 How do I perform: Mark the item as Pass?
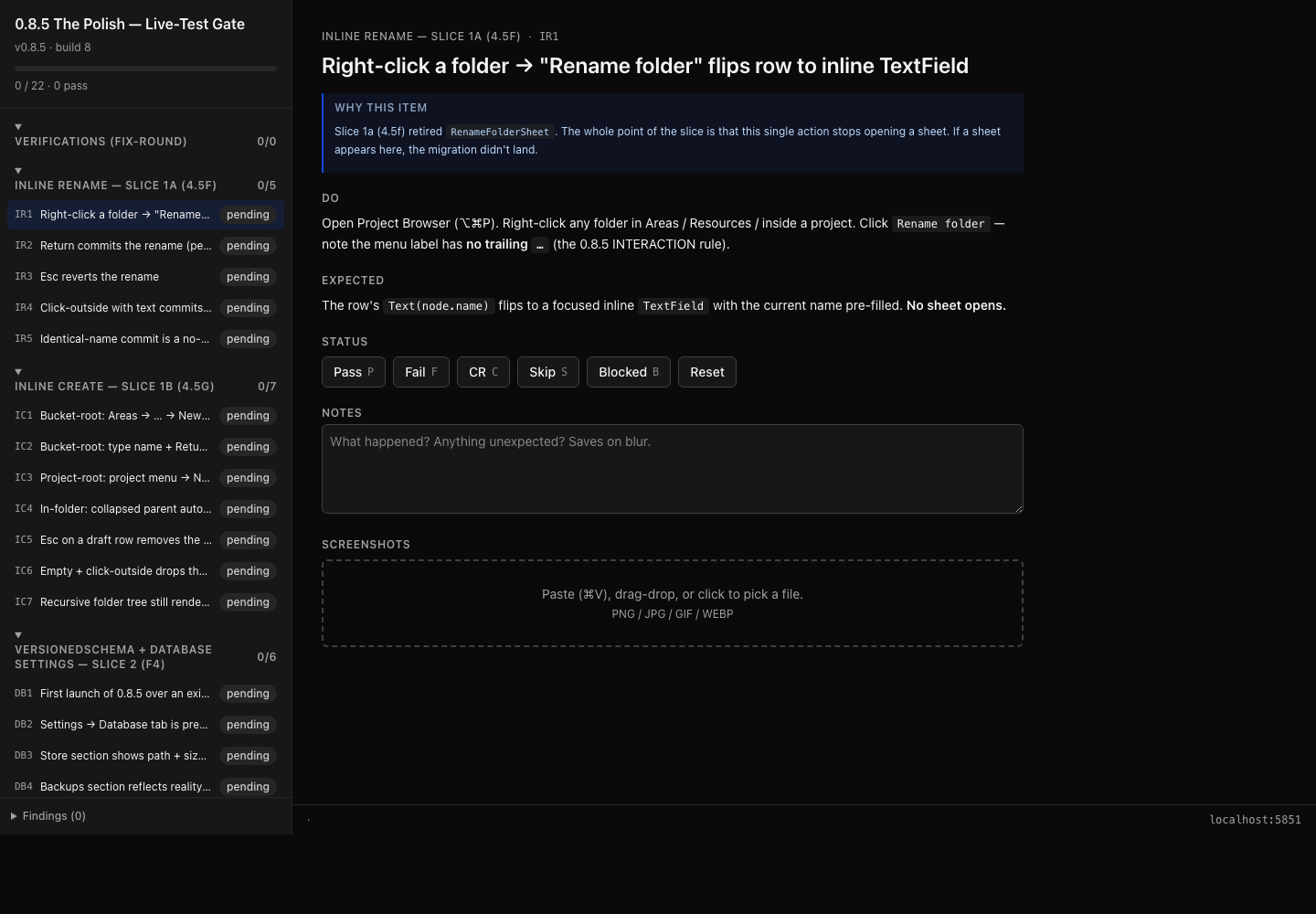click(354, 372)
